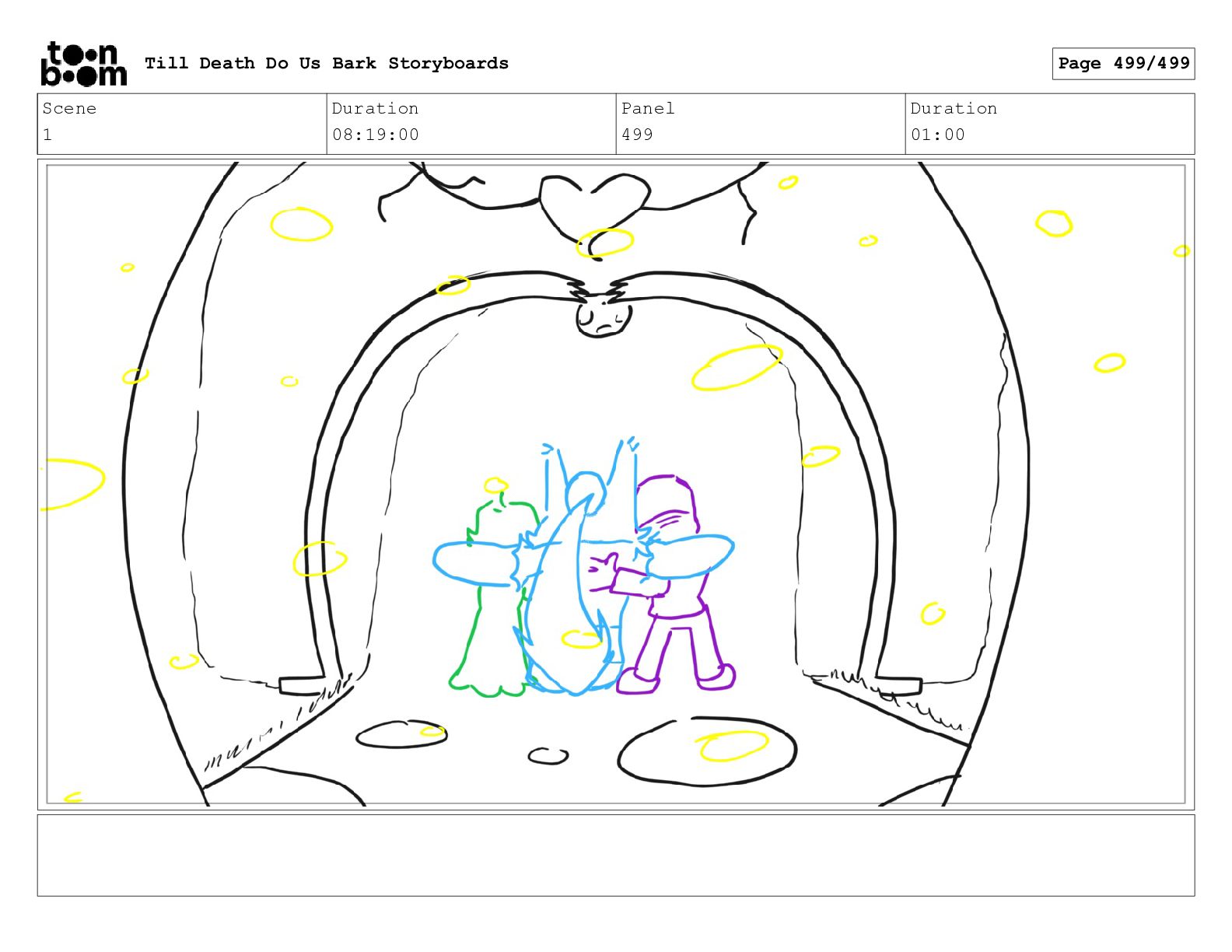The image size is (1232, 952).
Task: Click the 'Page 499/499' box
Action: pyautogui.click(x=1123, y=64)
